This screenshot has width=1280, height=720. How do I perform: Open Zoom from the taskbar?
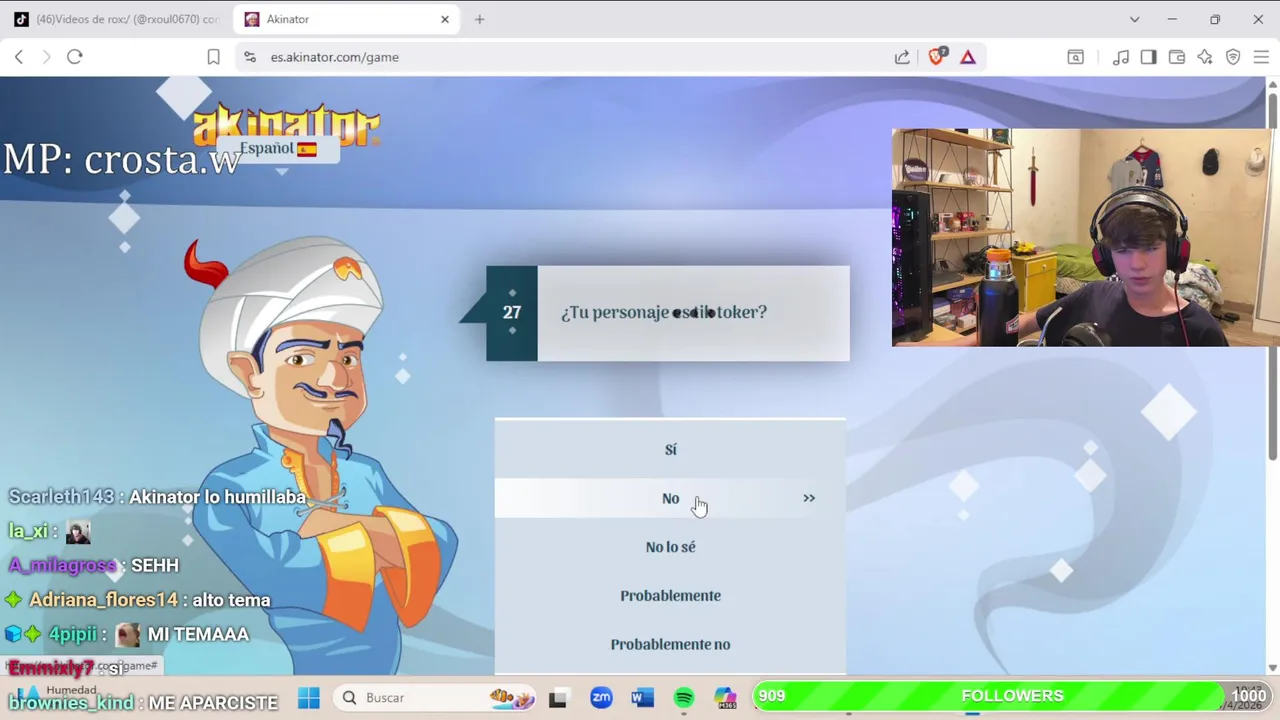coord(601,697)
